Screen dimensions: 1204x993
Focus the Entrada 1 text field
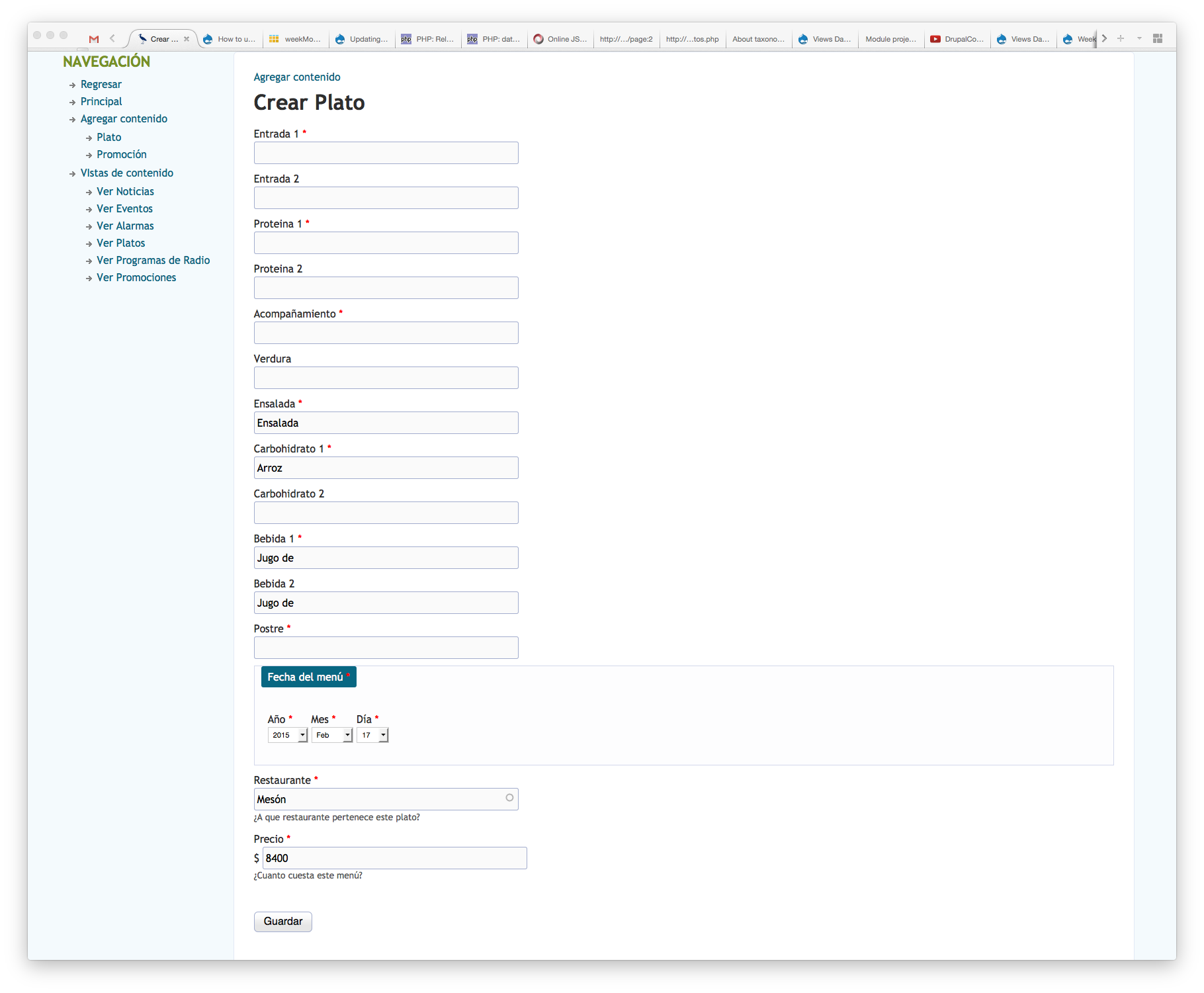click(386, 153)
